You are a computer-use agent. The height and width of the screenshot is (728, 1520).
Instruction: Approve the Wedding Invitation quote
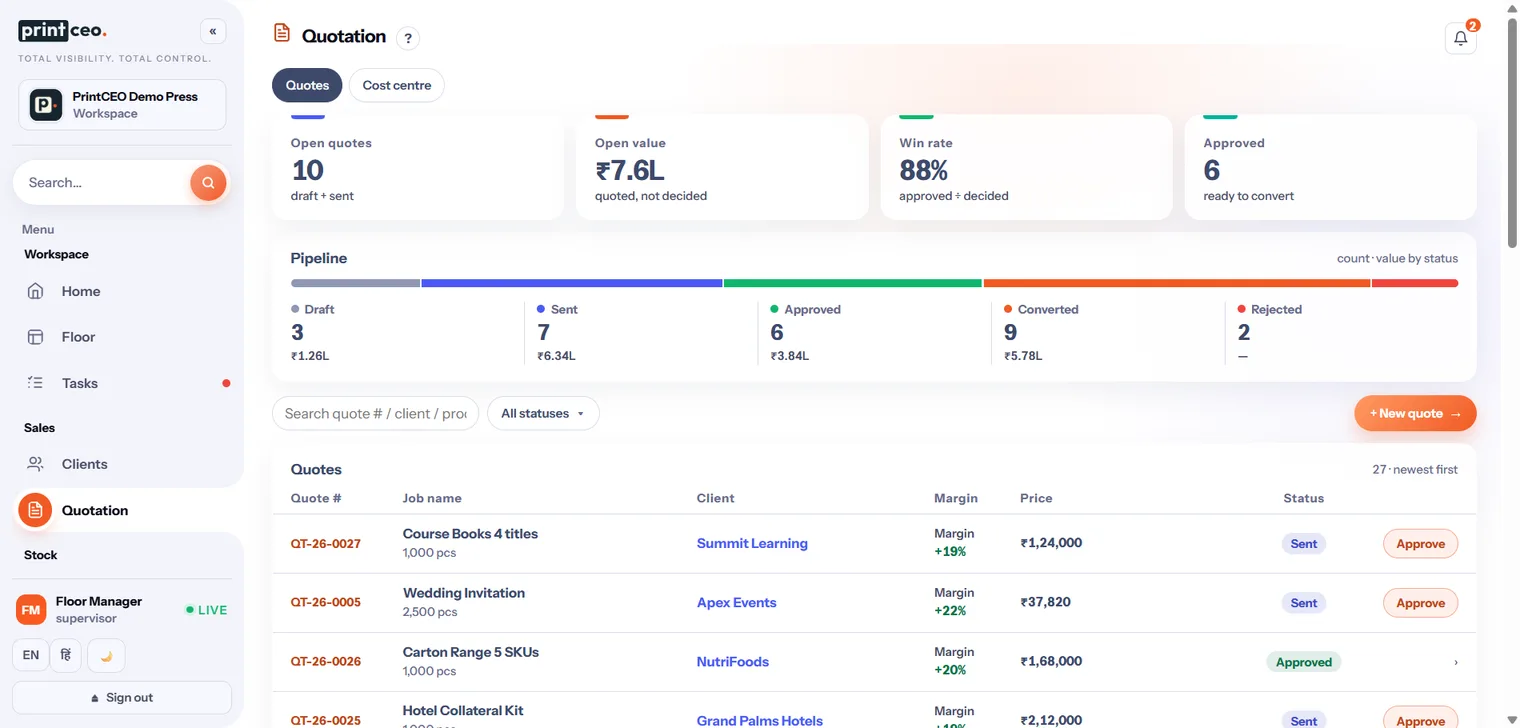[x=1420, y=603]
